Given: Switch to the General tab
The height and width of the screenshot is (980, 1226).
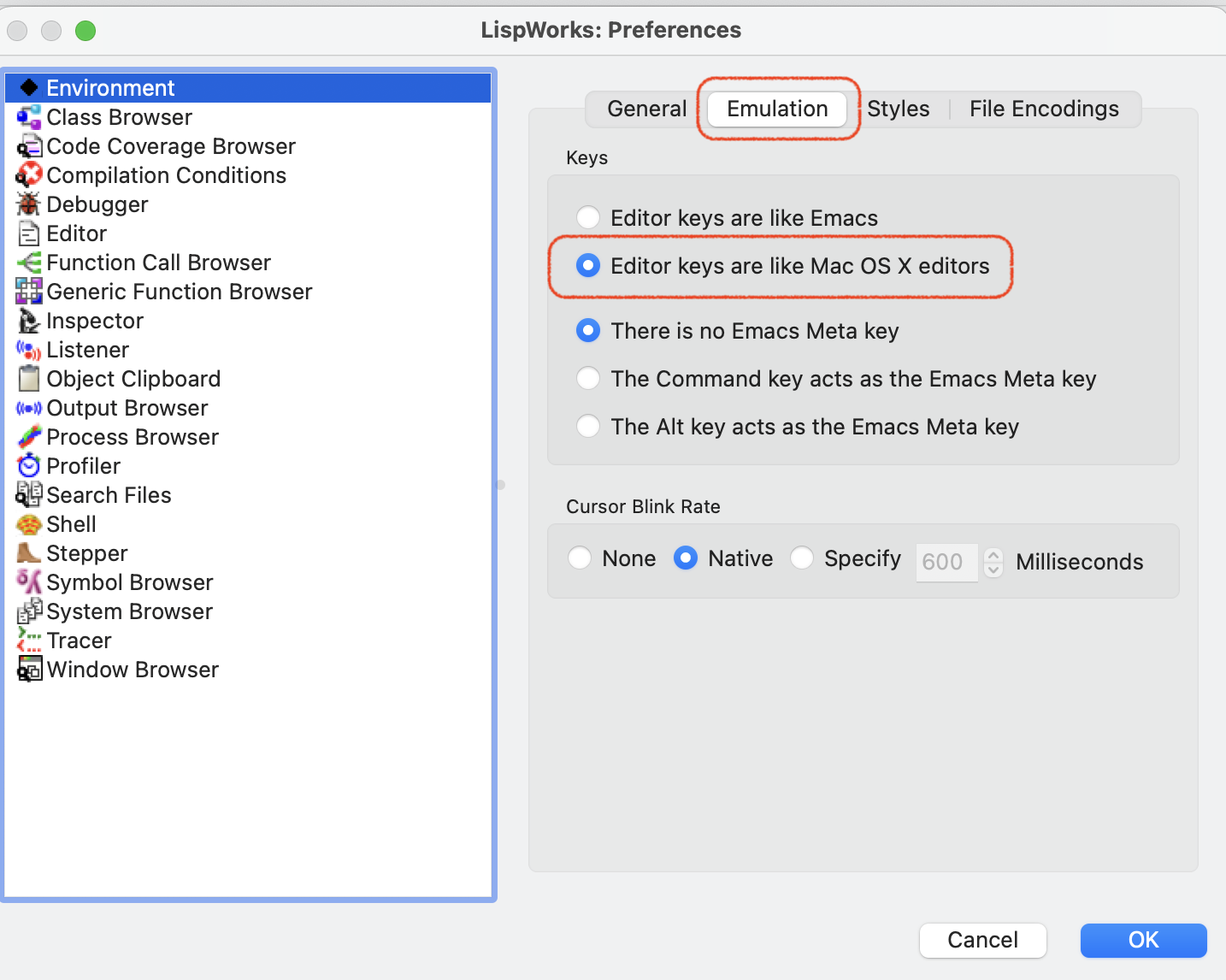Looking at the screenshot, I should pyautogui.click(x=646, y=109).
